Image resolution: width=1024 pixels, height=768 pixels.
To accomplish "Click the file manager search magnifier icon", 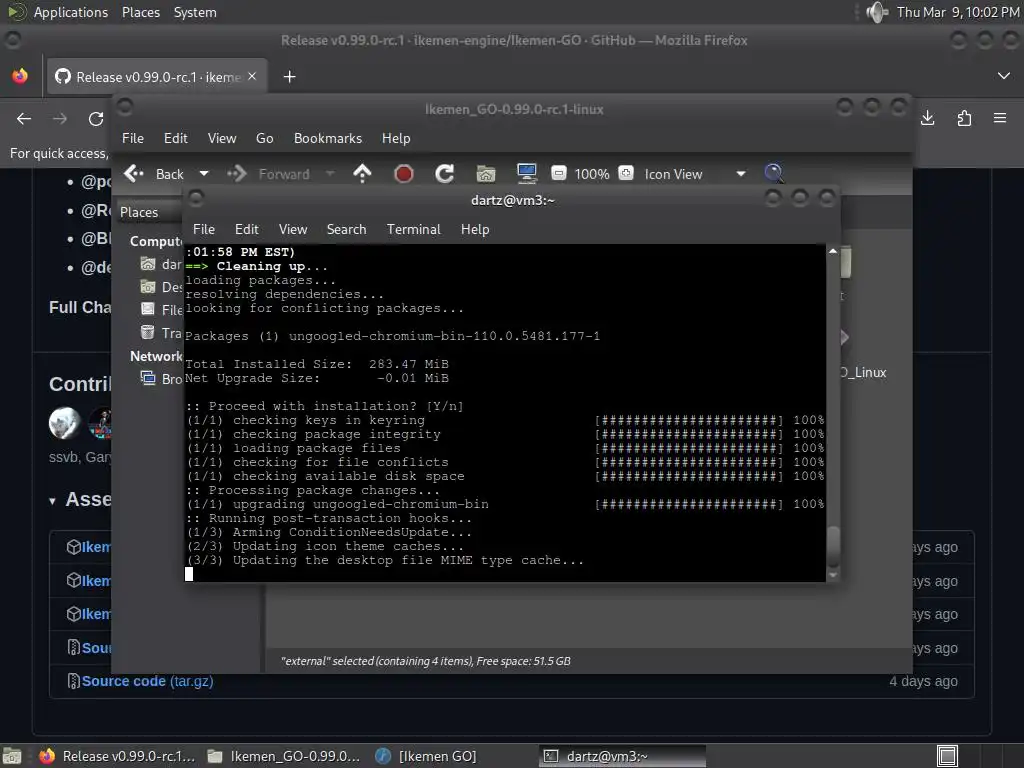I will click(773, 173).
